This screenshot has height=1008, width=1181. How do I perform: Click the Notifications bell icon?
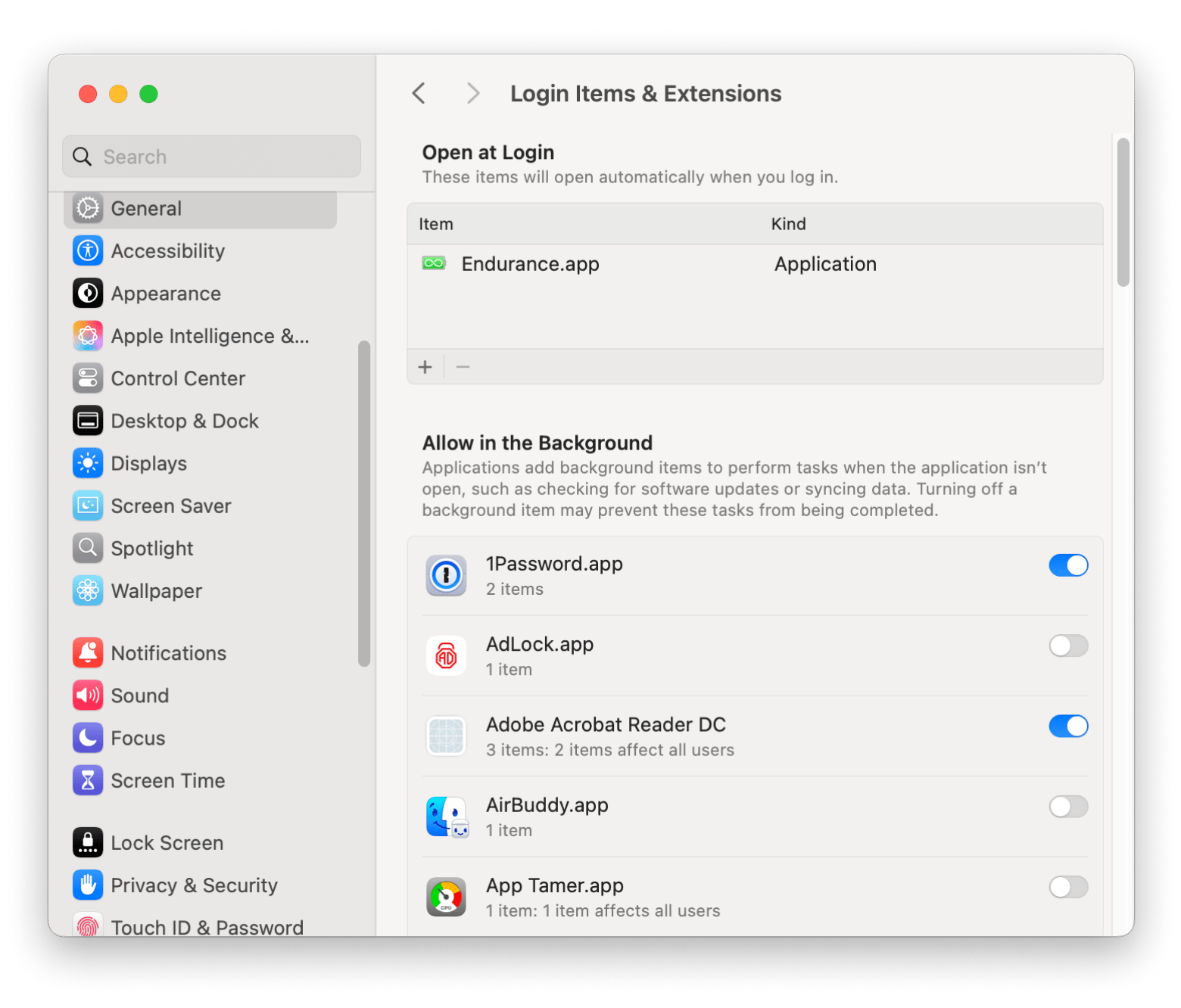(x=88, y=653)
